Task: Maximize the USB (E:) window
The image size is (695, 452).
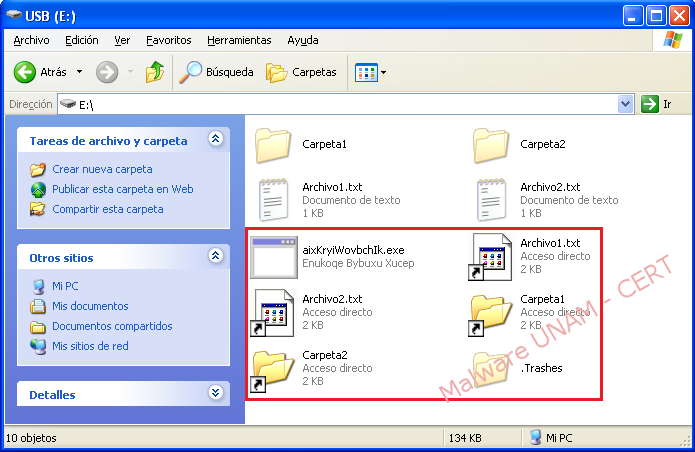Action: [656, 16]
